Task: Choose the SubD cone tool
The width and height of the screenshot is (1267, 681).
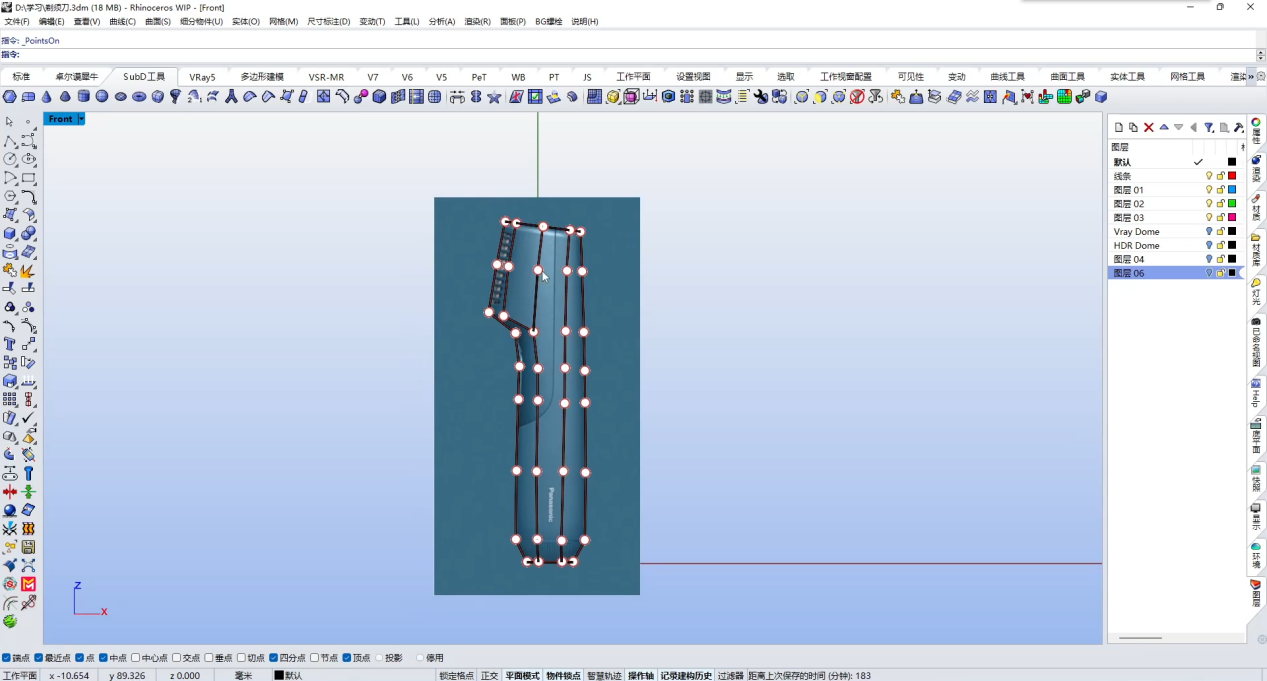Action: click(x=47, y=97)
